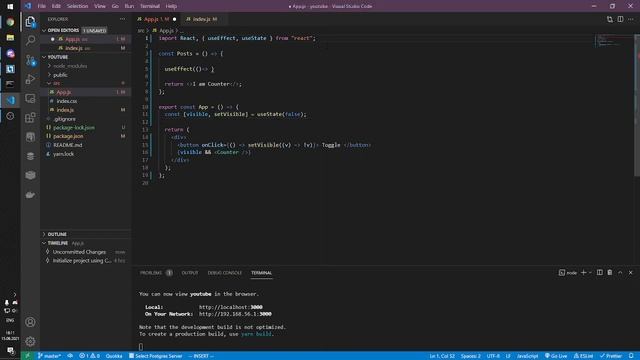Click the open changes icon in editor toolbar
The image size is (640, 360).
click(x=610, y=19)
